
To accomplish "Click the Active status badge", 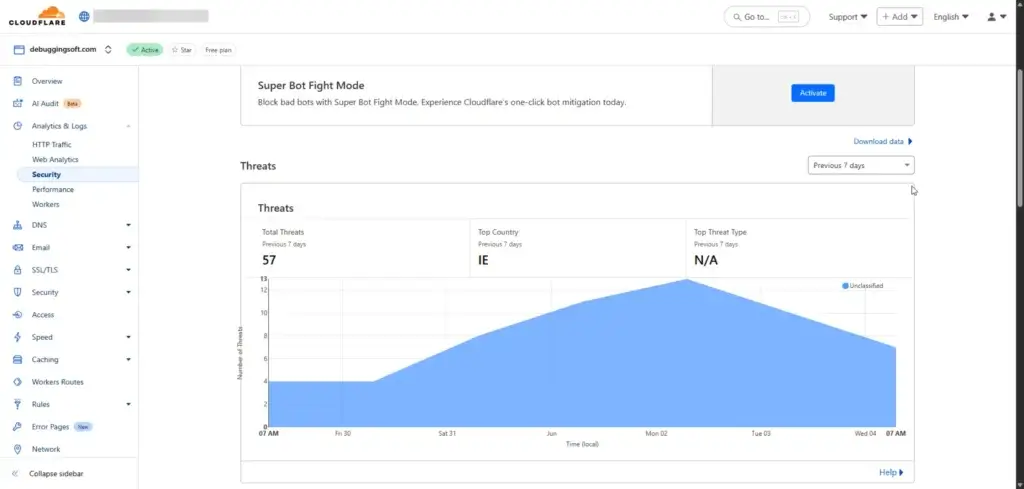I will tap(144, 50).
